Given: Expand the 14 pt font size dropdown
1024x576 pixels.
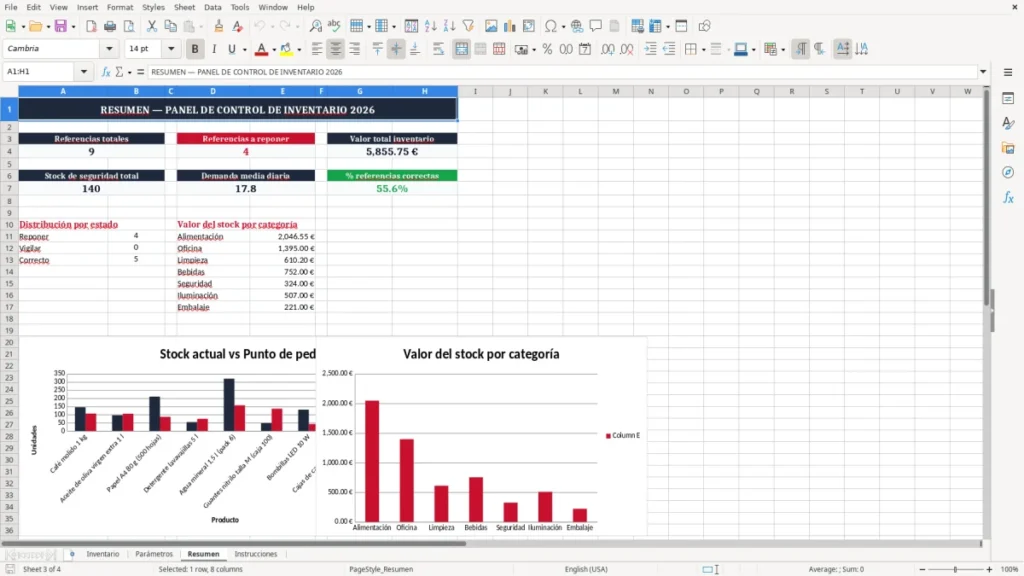Looking at the screenshot, I should pyautogui.click(x=171, y=49).
